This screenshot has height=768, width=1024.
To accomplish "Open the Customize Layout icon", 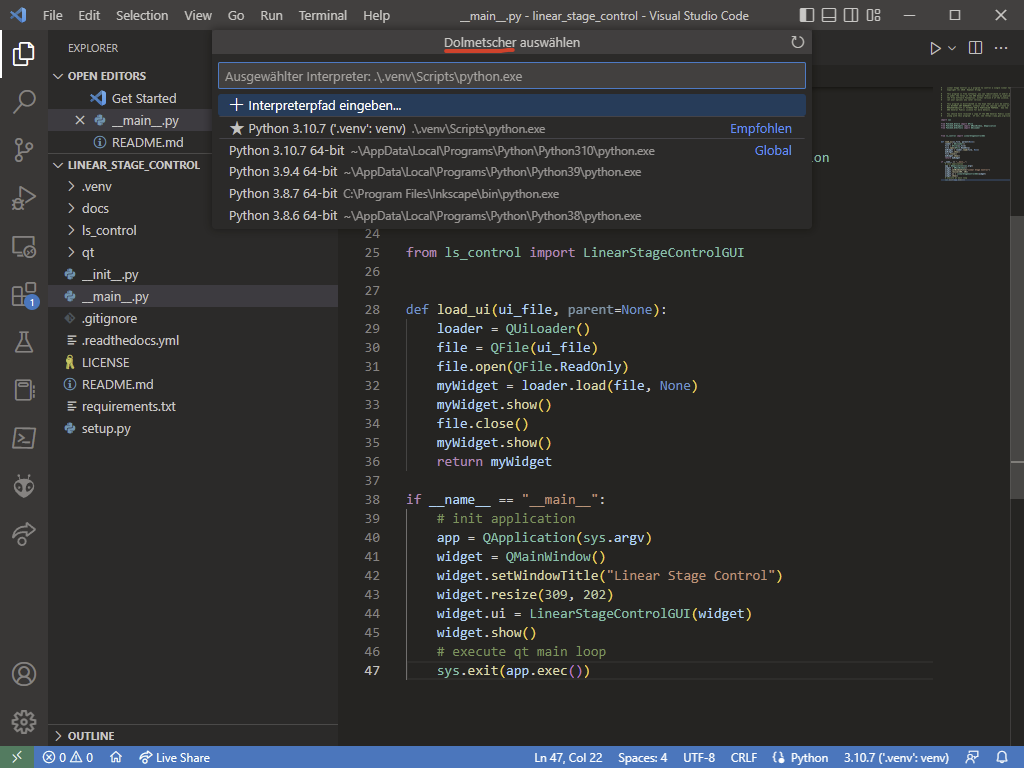I will point(874,15).
